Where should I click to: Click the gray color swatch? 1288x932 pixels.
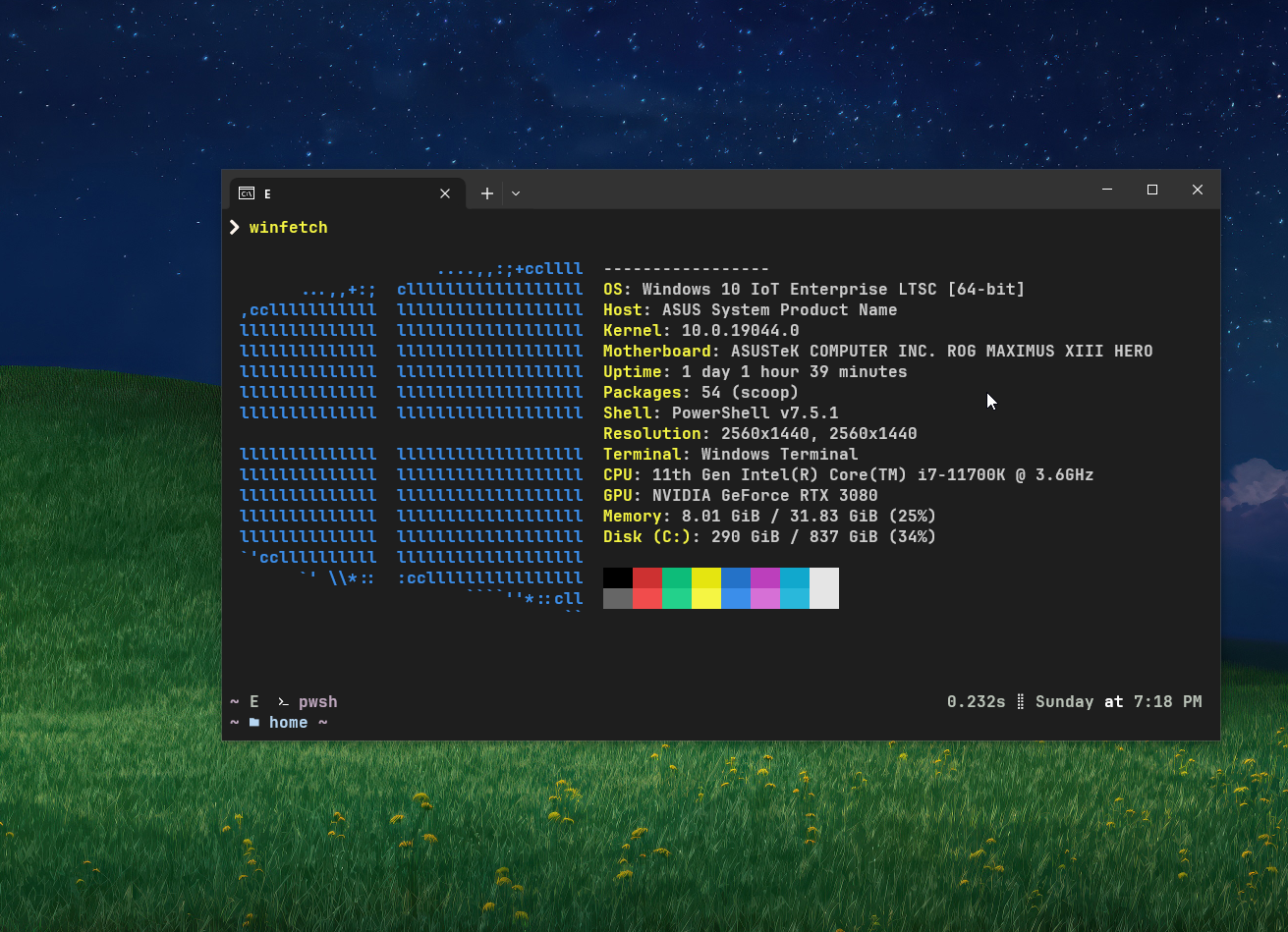[618, 598]
